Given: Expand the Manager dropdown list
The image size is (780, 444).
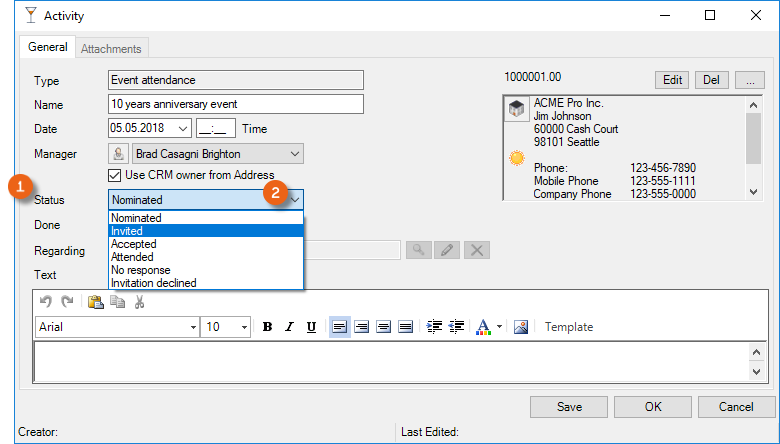Looking at the screenshot, I should click(294, 154).
